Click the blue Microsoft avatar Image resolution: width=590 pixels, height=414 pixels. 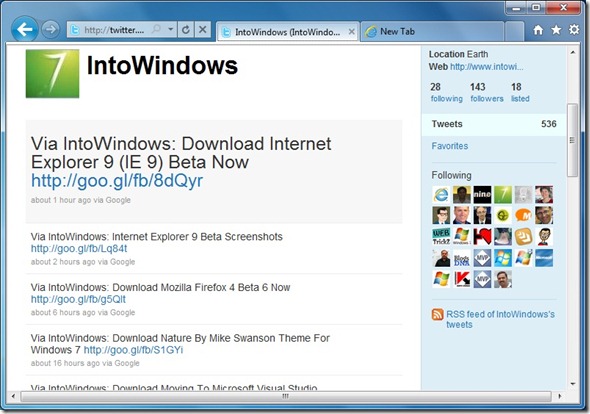pyautogui.click(x=544, y=258)
